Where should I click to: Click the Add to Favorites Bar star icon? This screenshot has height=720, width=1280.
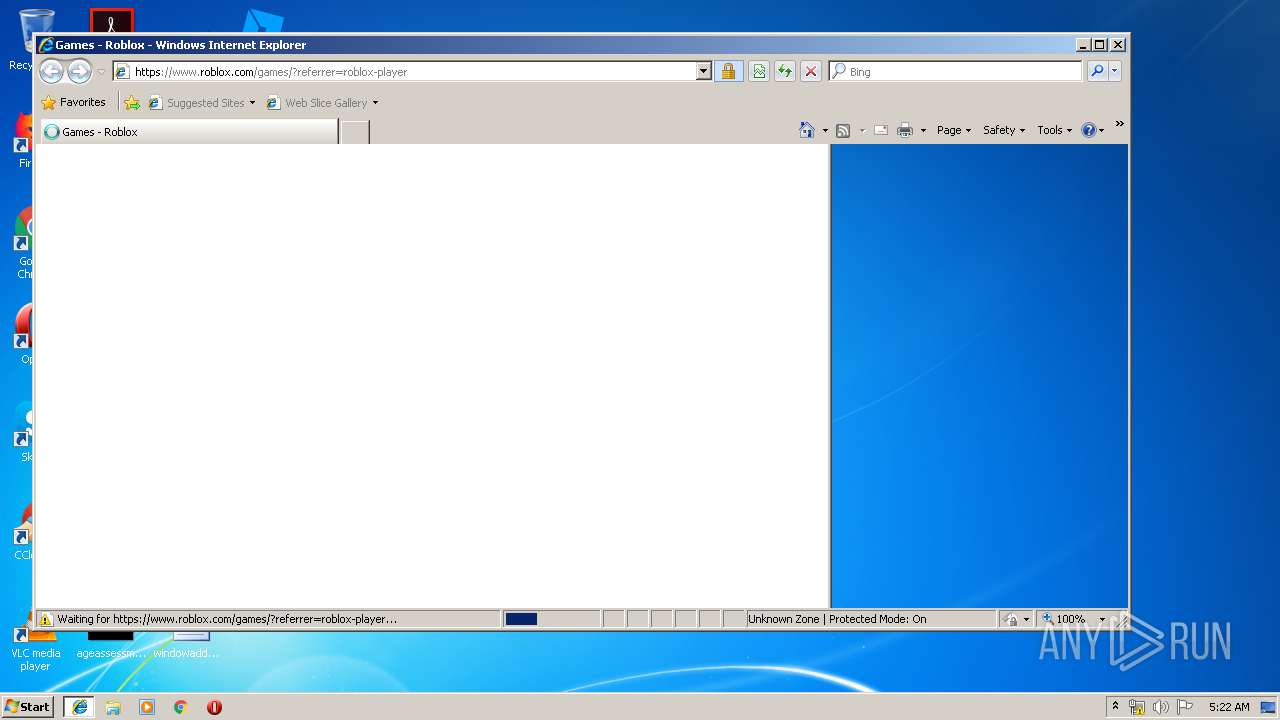(x=132, y=102)
